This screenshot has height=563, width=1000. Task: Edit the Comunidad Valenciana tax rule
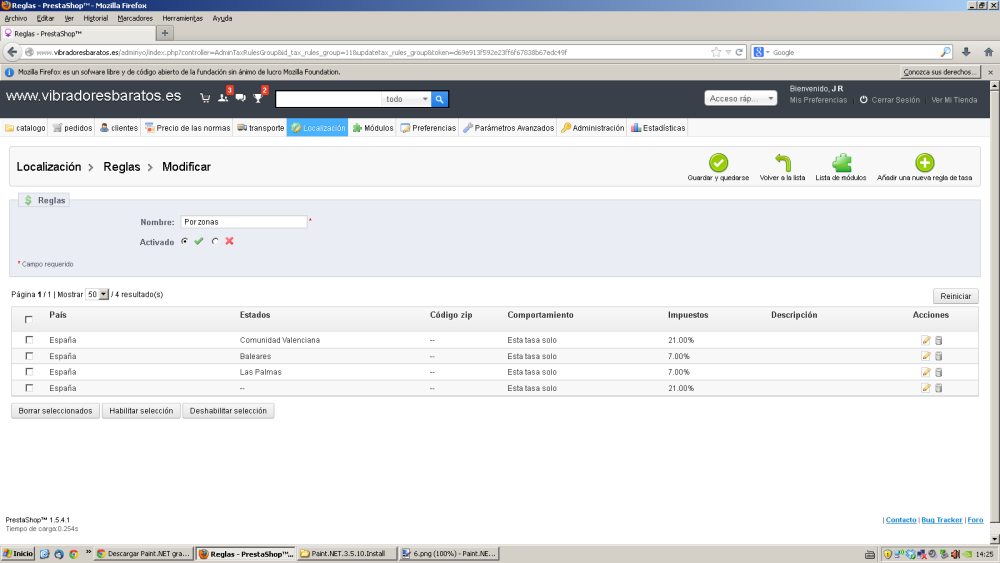click(x=926, y=340)
